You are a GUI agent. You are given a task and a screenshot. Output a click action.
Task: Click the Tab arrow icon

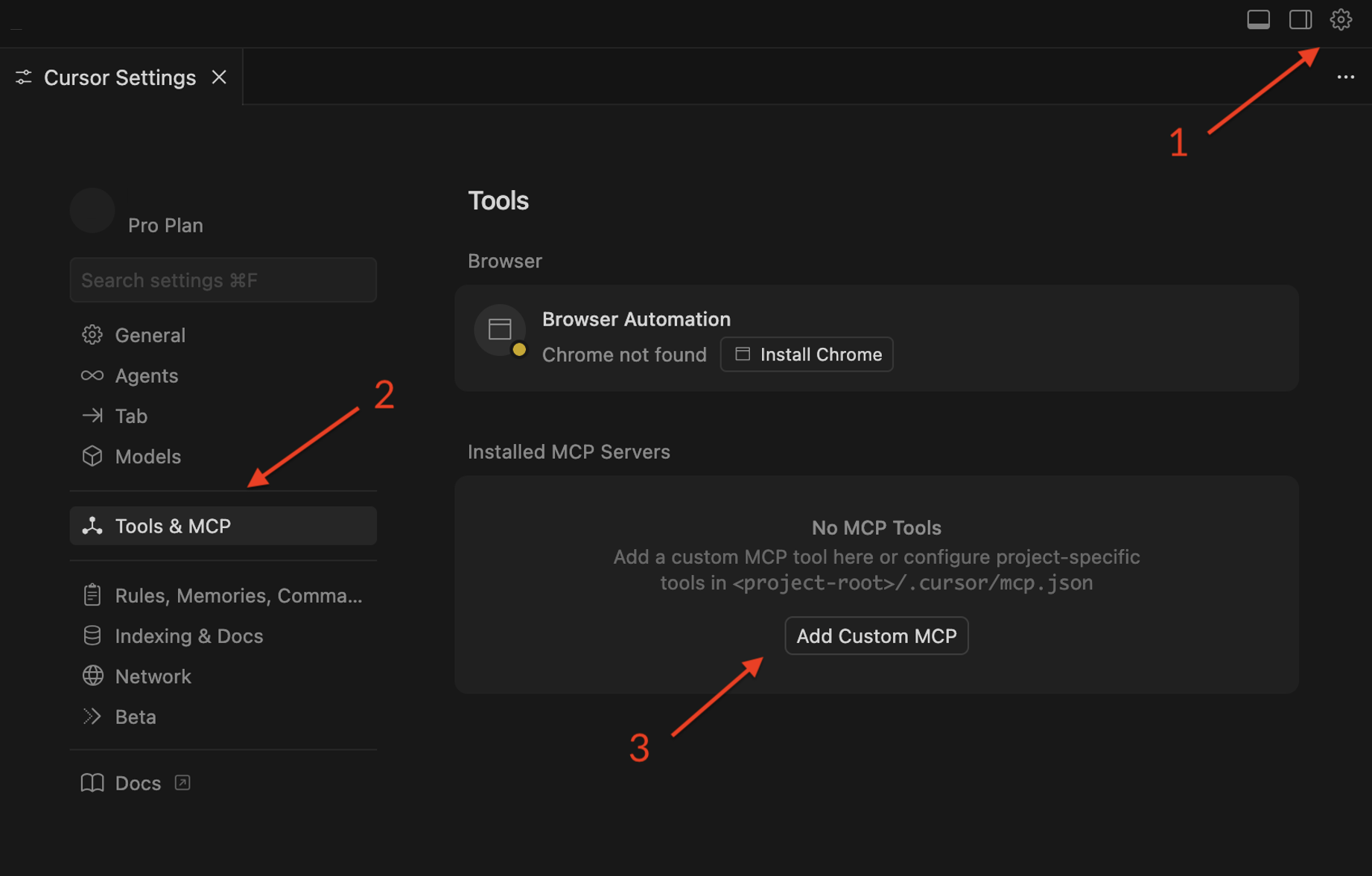(92, 416)
